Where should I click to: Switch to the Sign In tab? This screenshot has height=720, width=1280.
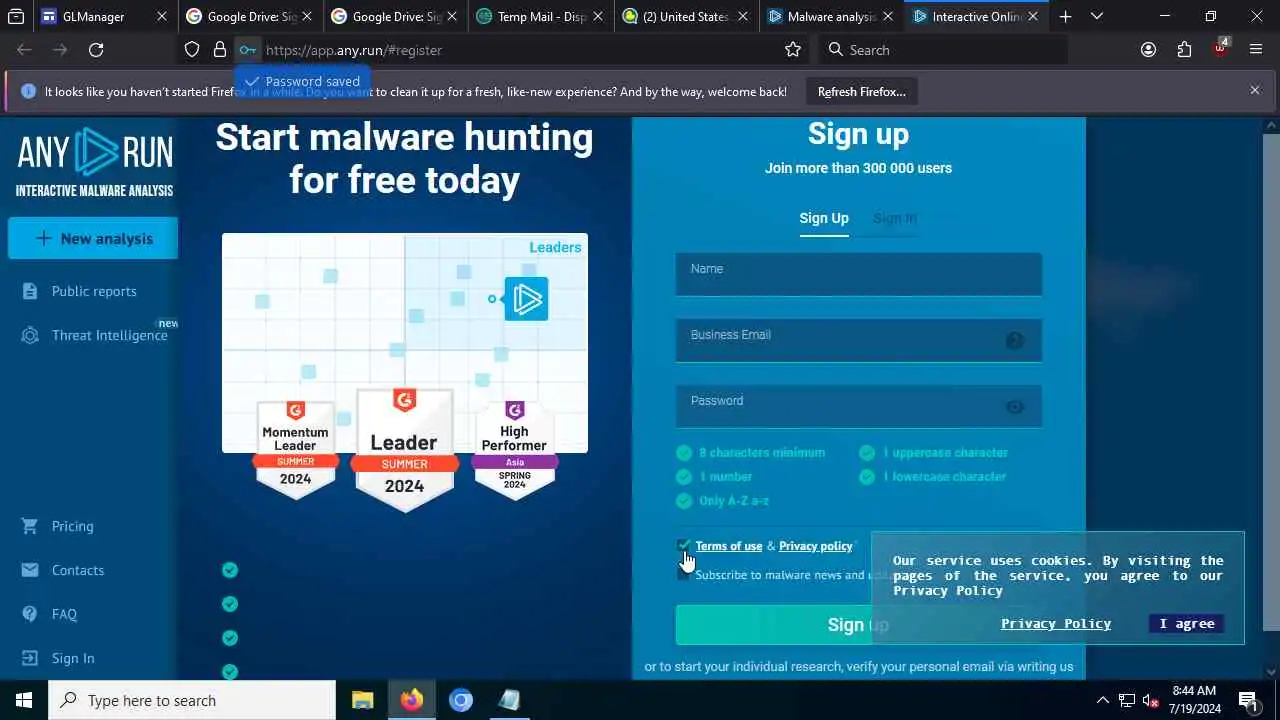point(895,218)
